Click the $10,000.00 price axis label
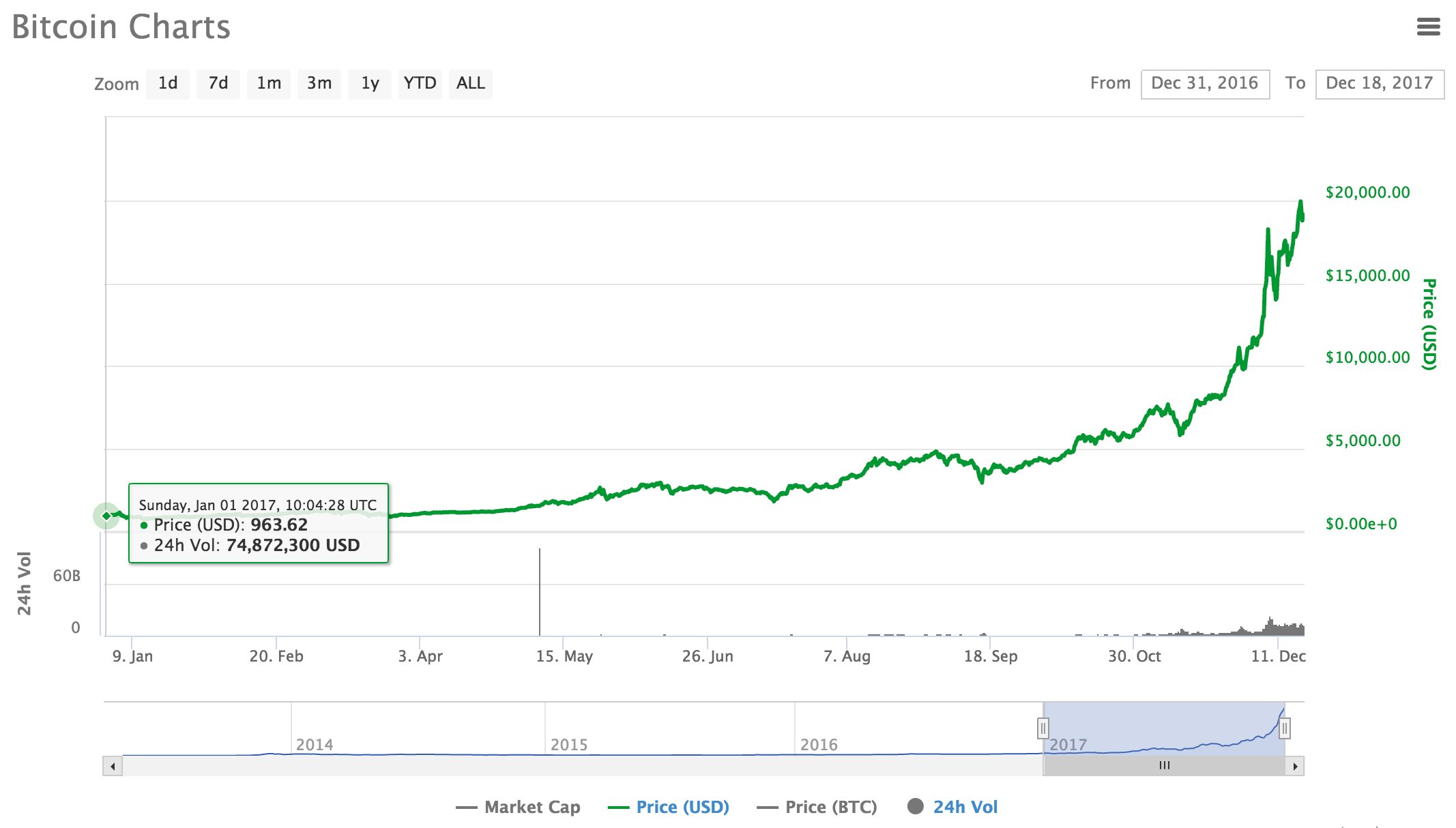 tap(1367, 357)
